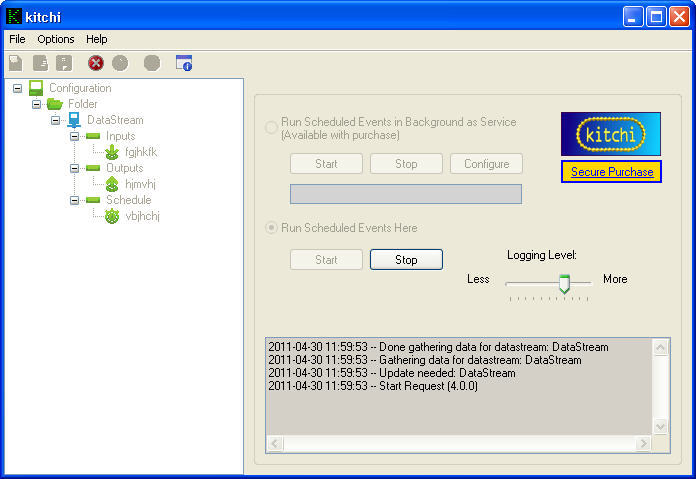696x479 pixels.
Task: Open the Help menu
Action: point(96,39)
